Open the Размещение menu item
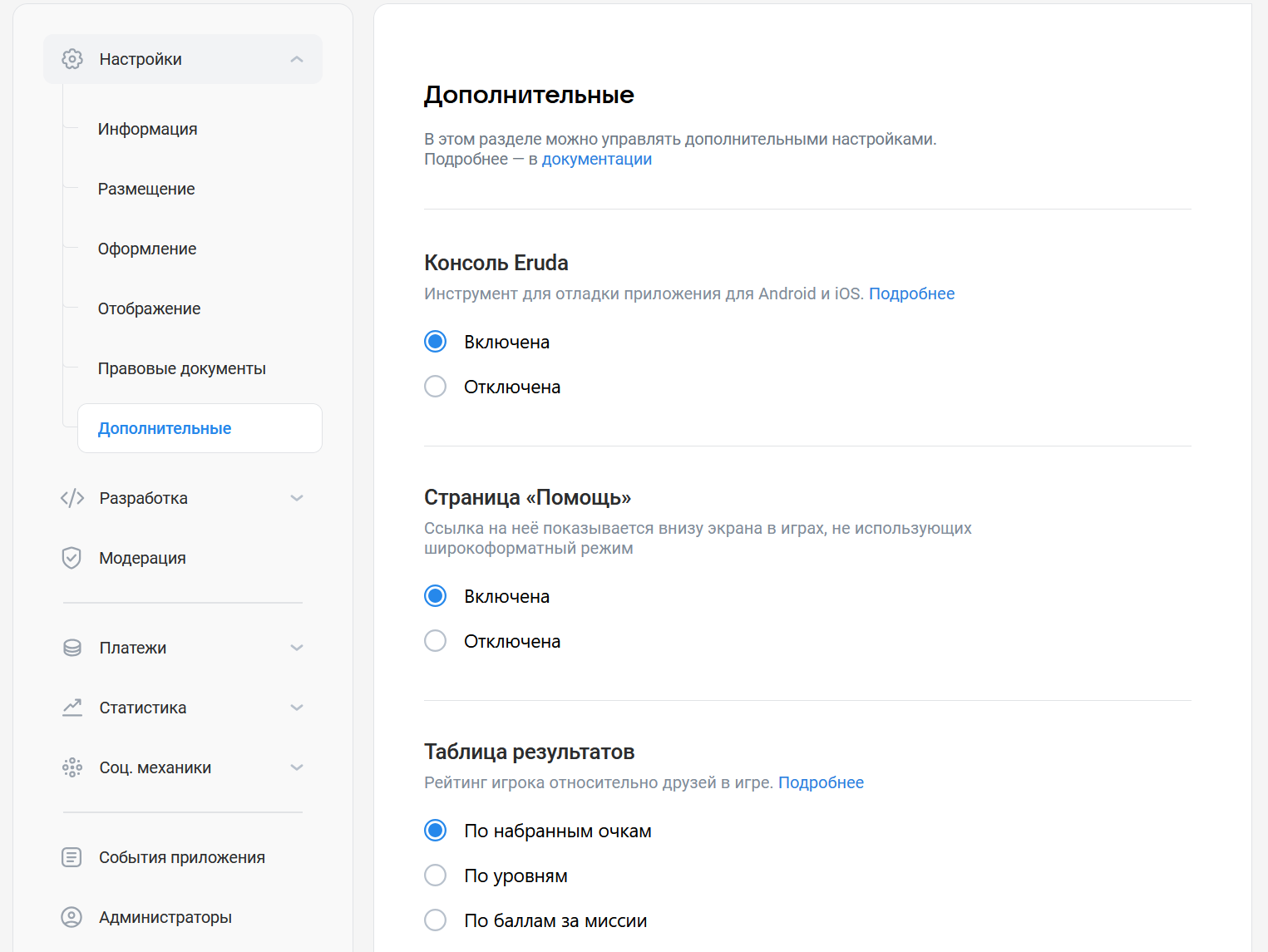 click(x=146, y=188)
